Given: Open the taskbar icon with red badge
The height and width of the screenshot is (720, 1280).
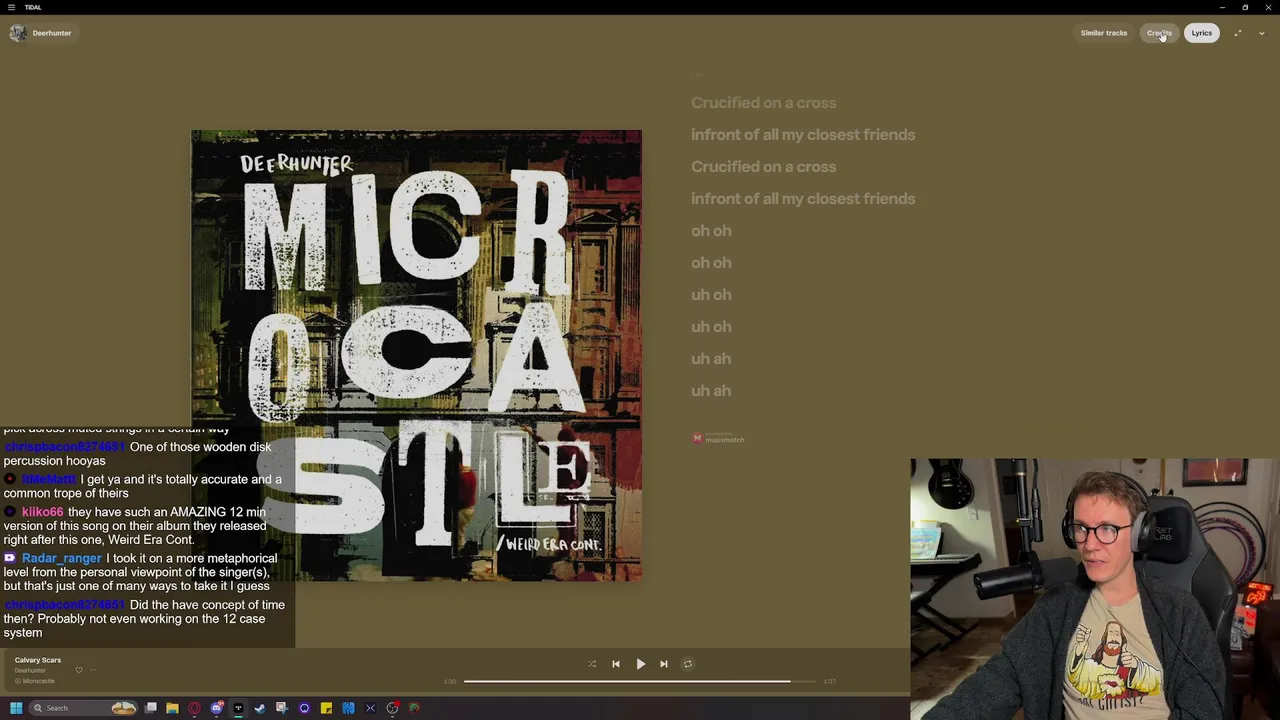Looking at the screenshot, I should tap(393, 708).
